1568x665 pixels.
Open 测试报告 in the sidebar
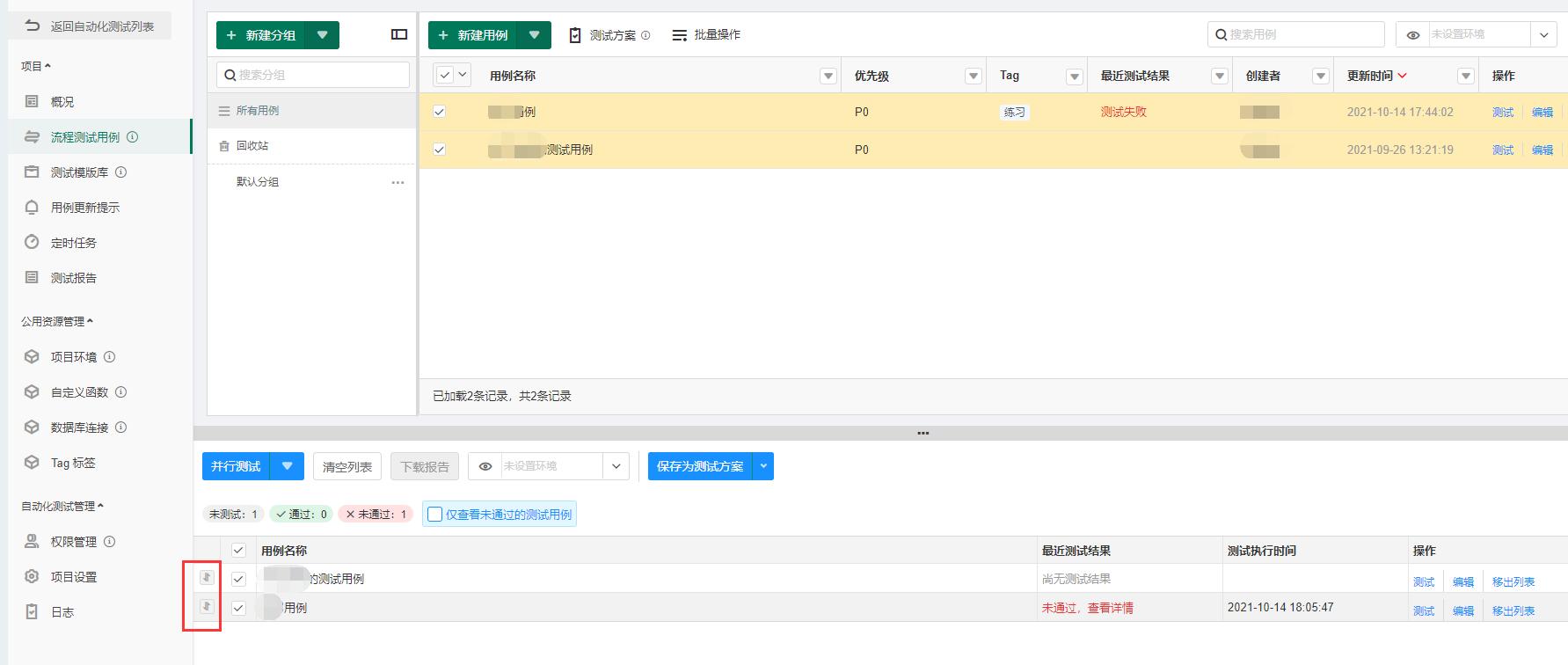tap(73, 278)
